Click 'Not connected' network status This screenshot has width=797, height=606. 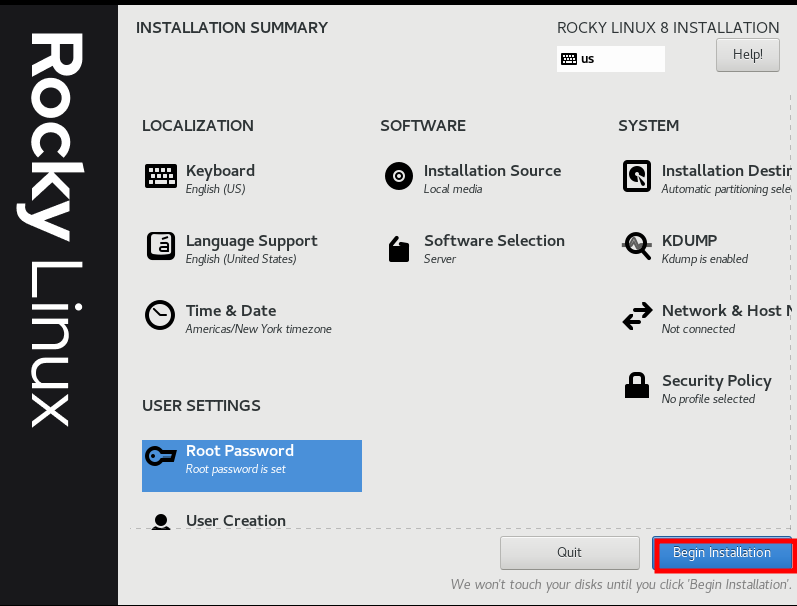click(x=698, y=329)
